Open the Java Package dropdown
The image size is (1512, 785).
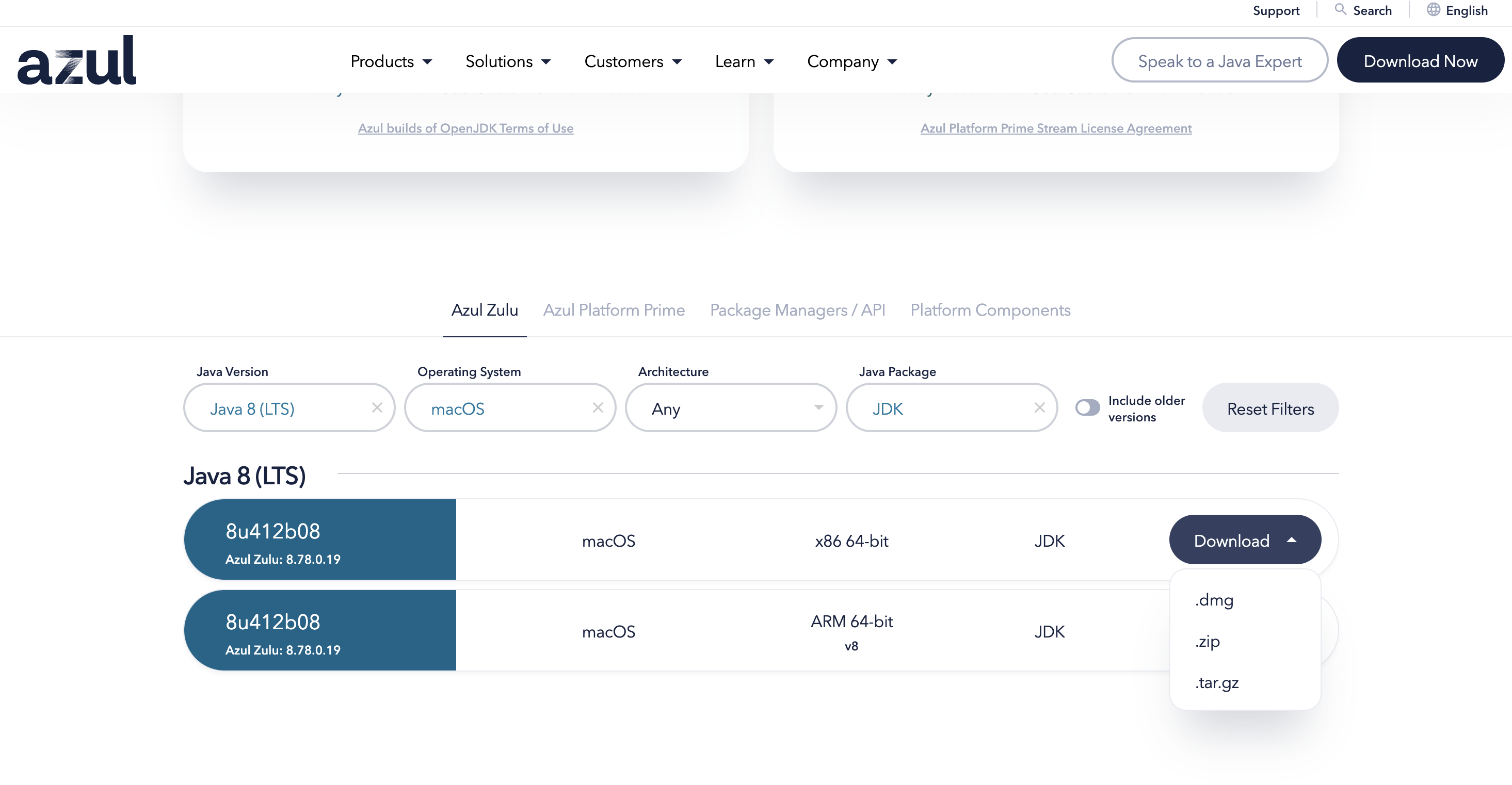[952, 408]
